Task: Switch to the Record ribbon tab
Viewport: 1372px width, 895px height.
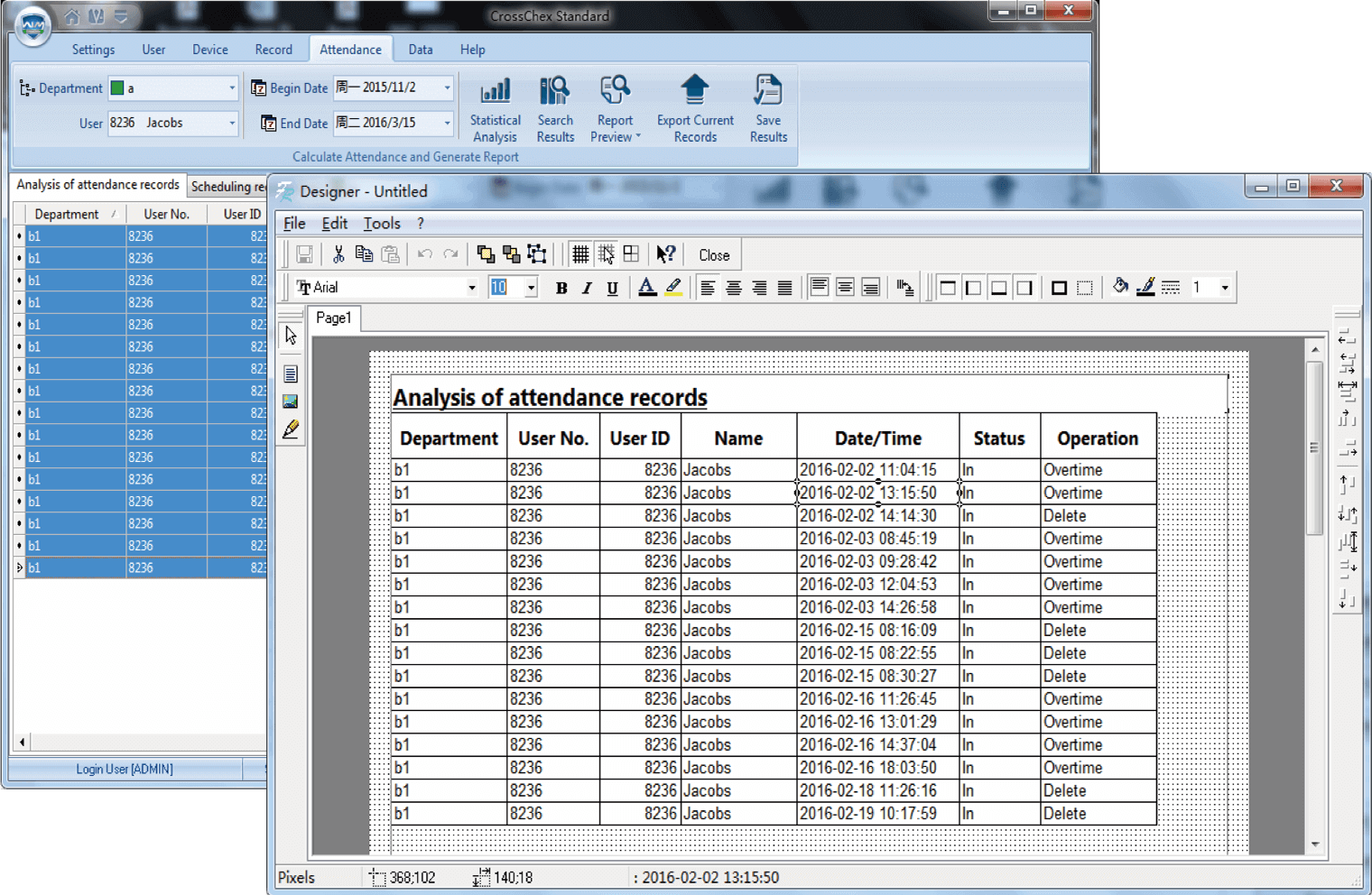Action: [x=273, y=50]
